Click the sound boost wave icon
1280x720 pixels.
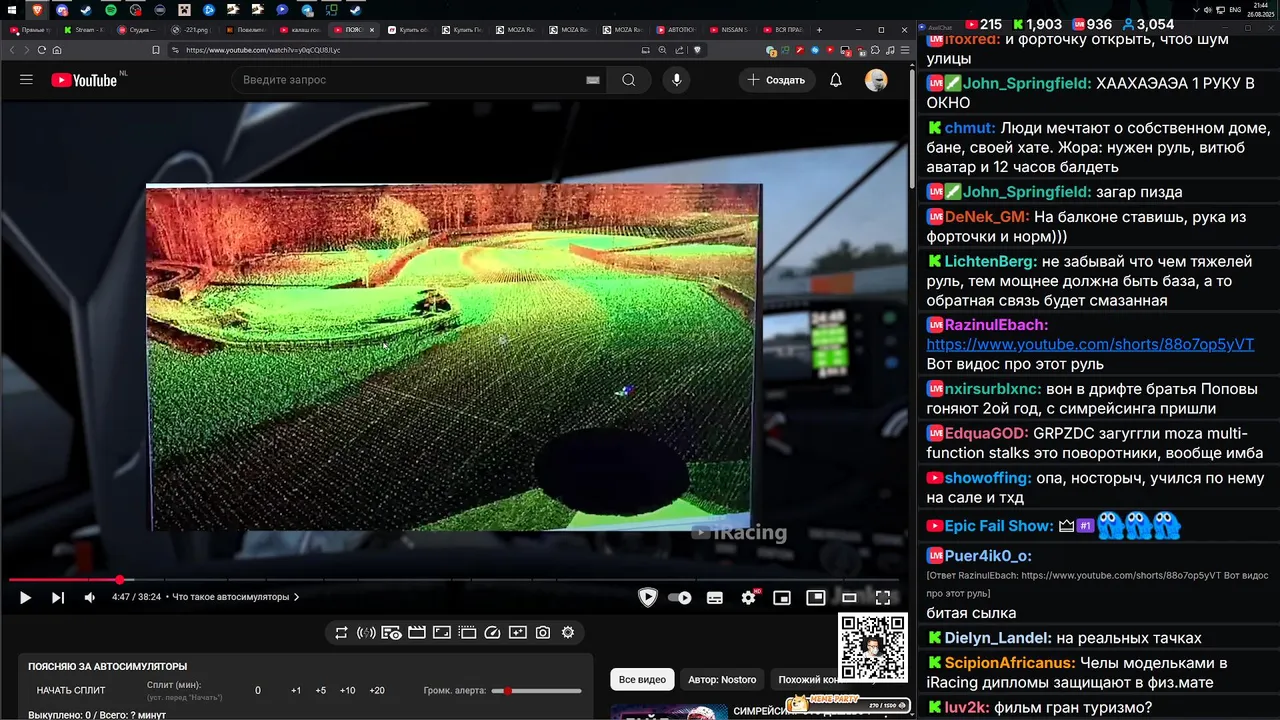366,632
